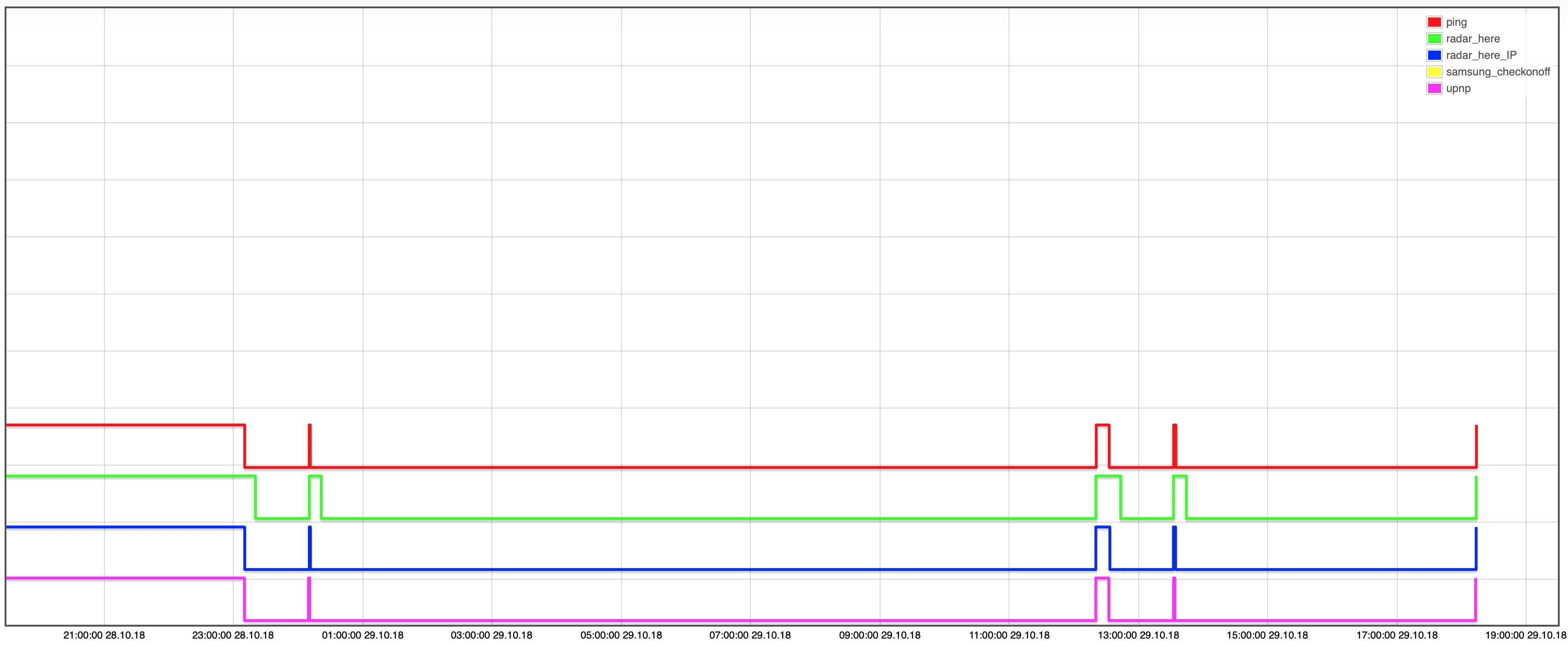The width and height of the screenshot is (1568, 645).
Task: Toggle the radar_here label in legend
Action: point(1472,39)
